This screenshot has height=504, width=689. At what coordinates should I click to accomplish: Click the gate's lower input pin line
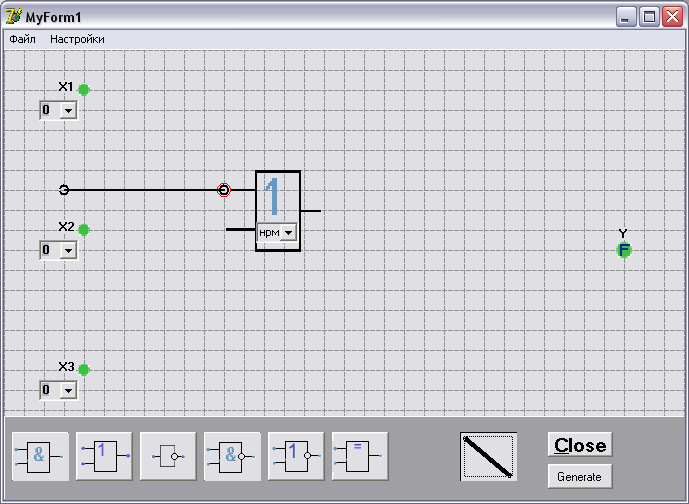point(241,229)
